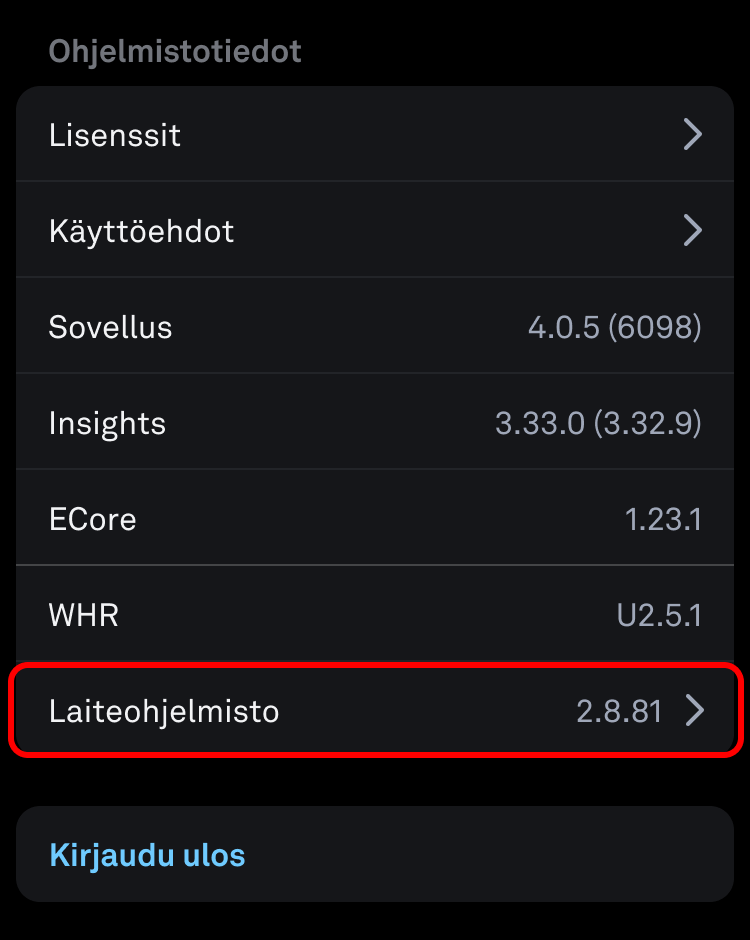This screenshot has height=940, width=750.
Task: Open Laiteohjelmisto via its chevron
Action: [x=694, y=711]
